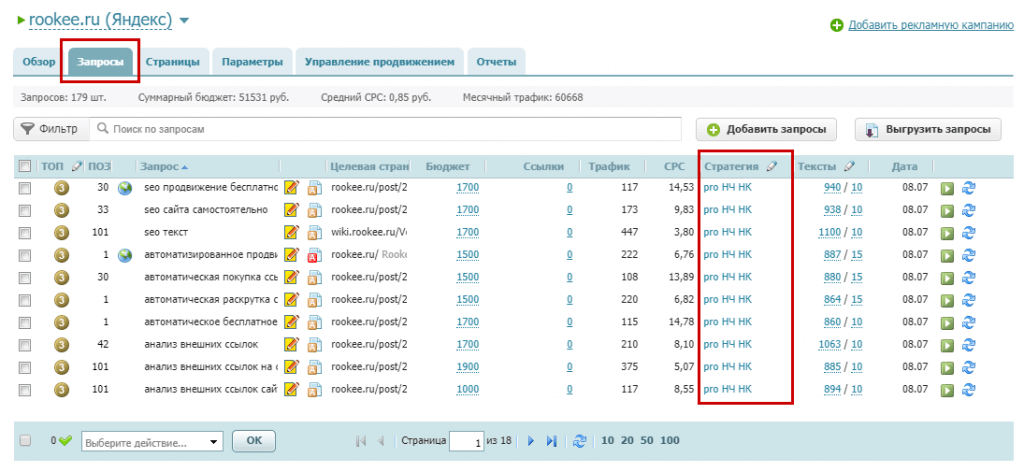
Task: Sort by the Трафик column header
Action: tap(609, 166)
